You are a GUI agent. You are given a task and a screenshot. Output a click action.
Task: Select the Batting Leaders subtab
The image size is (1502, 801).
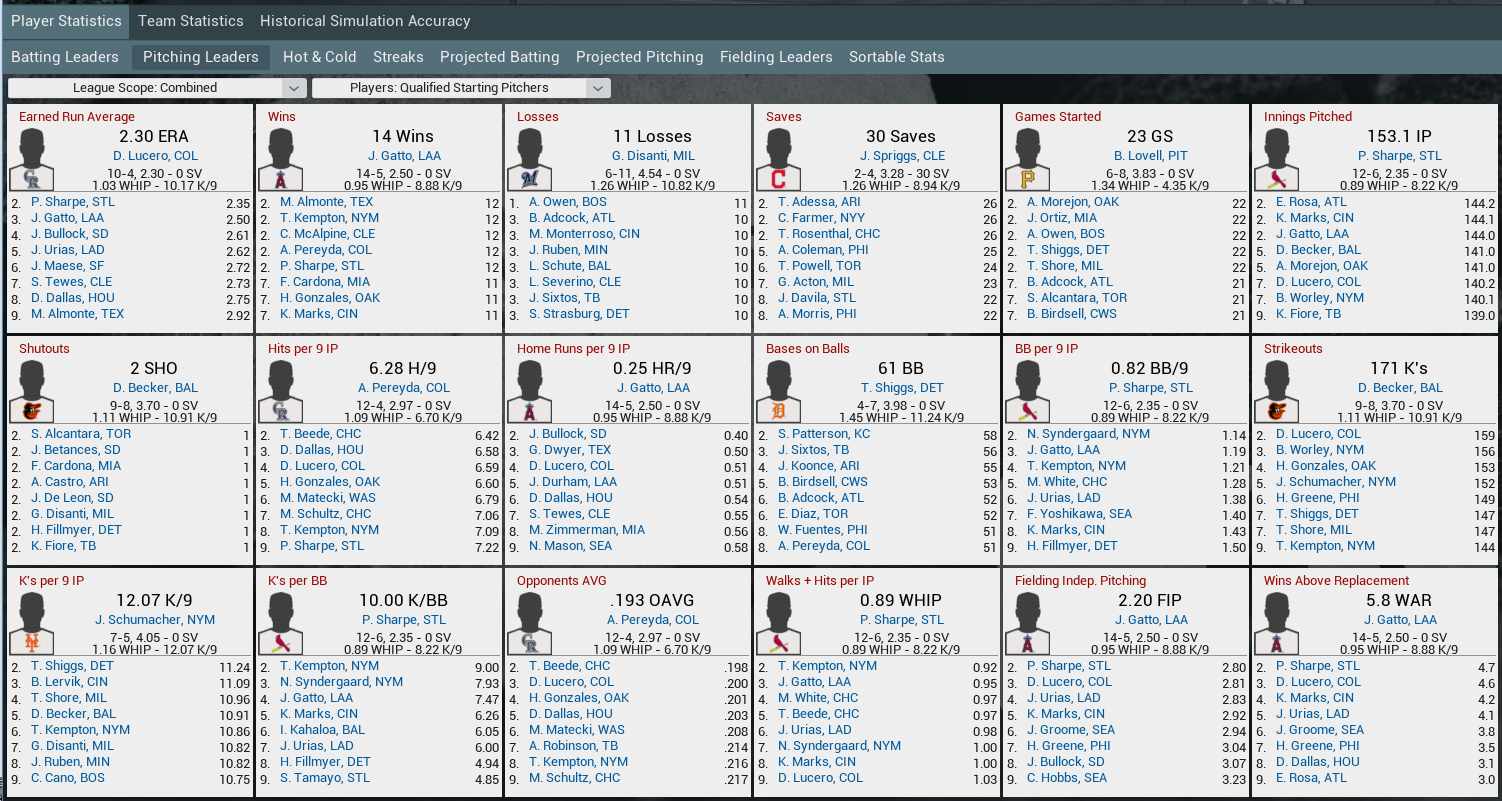(65, 57)
